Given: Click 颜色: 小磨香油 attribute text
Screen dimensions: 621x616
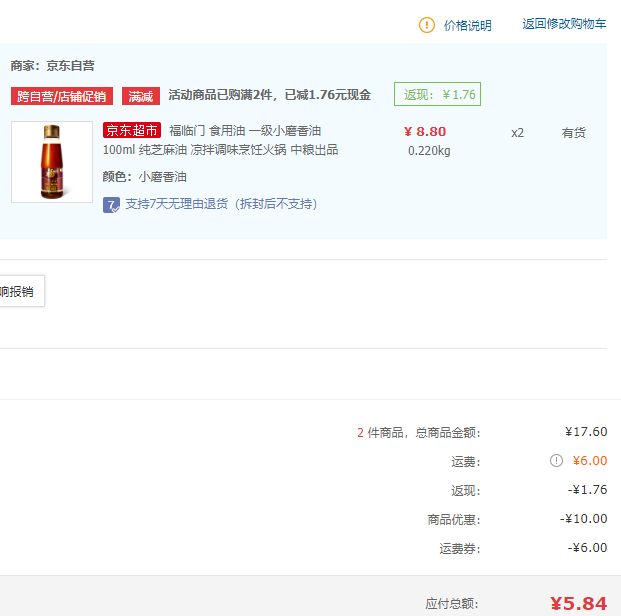Looking at the screenshot, I should click(x=145, y=177).
